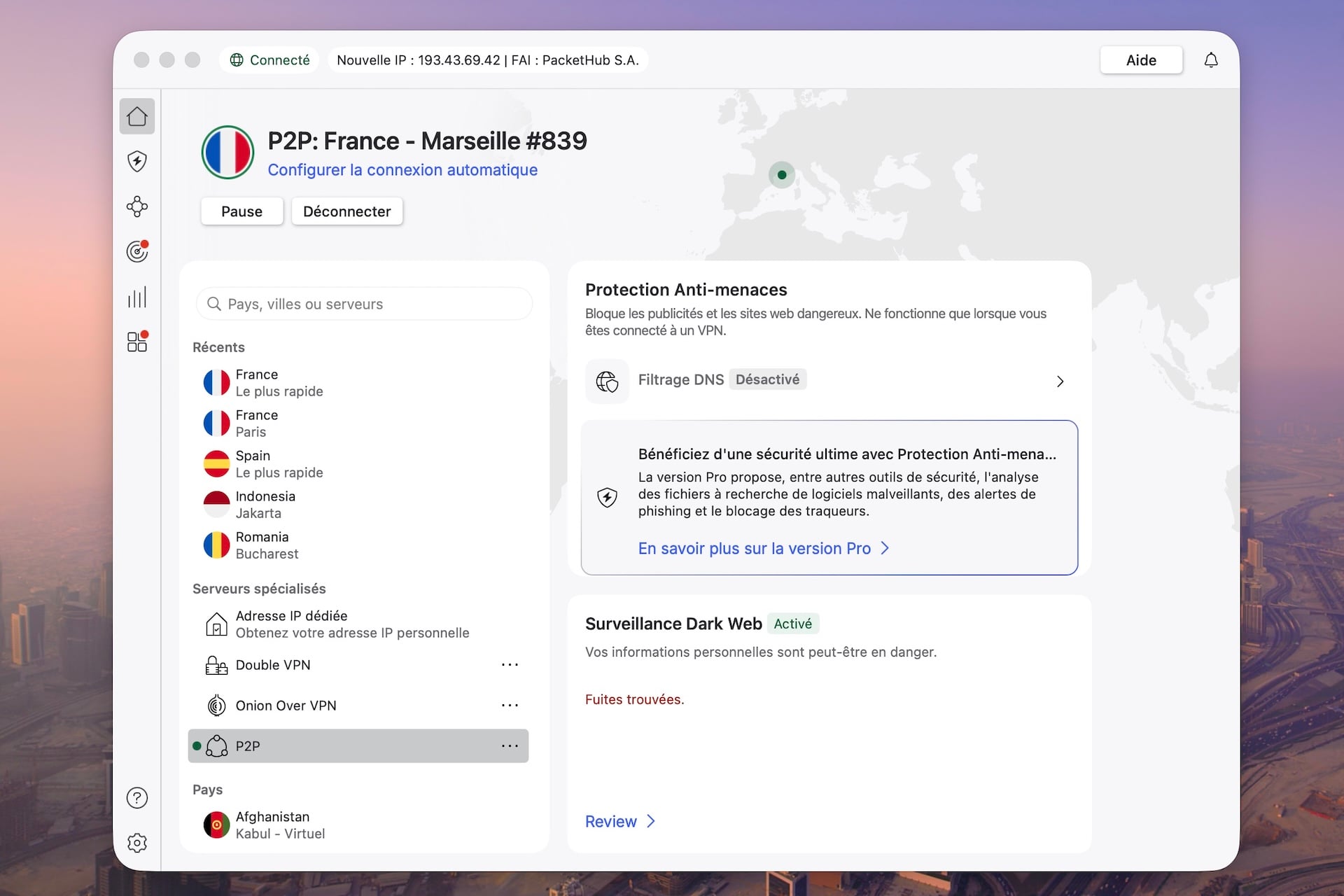This screenshot has height=896, width=1344.
Task: Enable Filtrage DNS via the Désactivé badge
Action: click(767, 379)
